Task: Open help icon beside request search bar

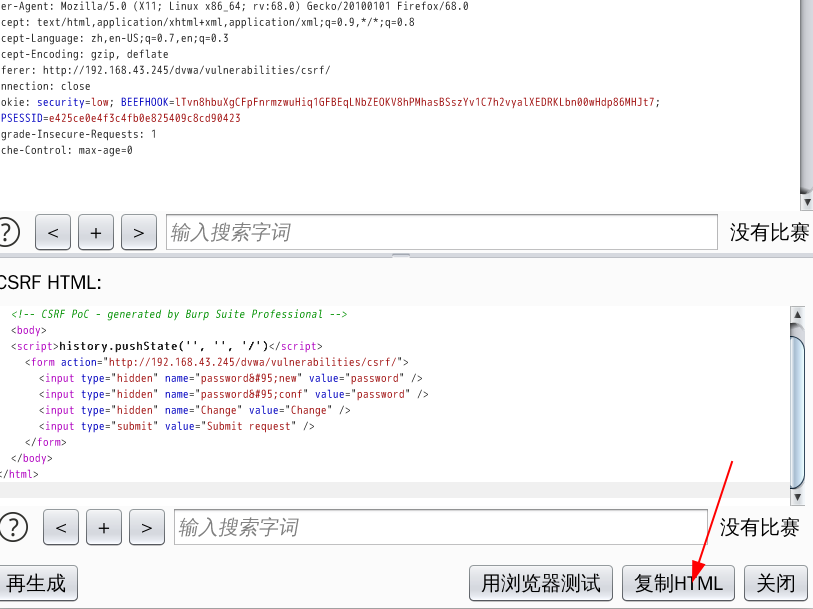Action: (8, 232)
